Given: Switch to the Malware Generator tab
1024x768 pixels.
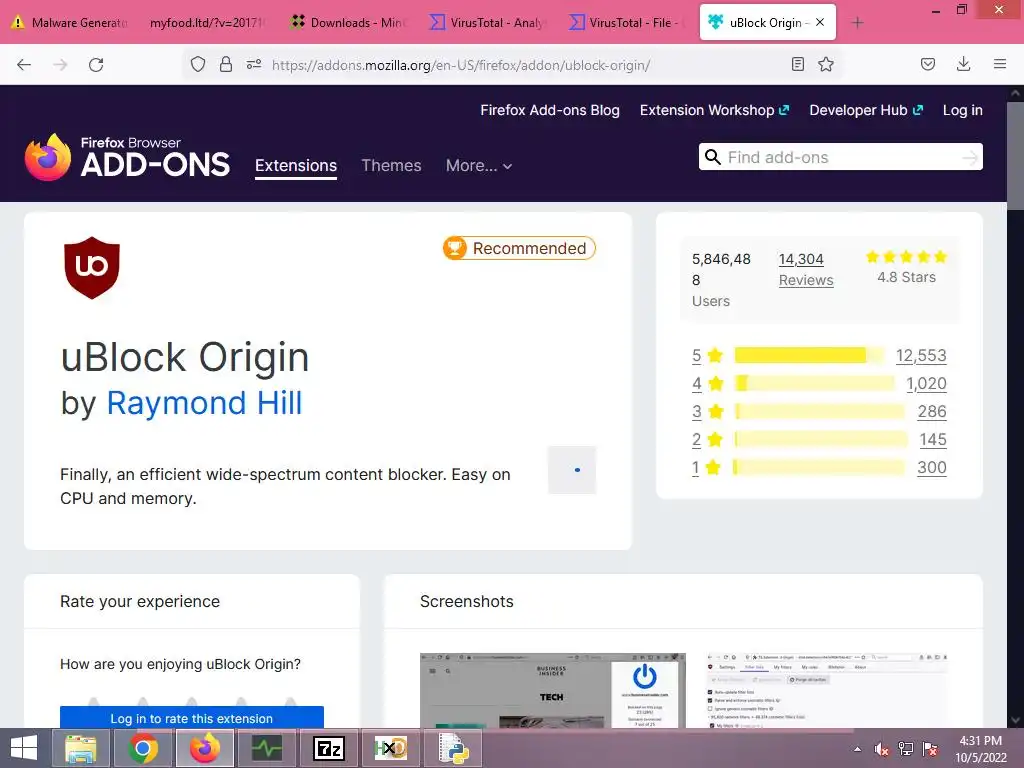Looking at the screenshot, I should click(69, 23).
